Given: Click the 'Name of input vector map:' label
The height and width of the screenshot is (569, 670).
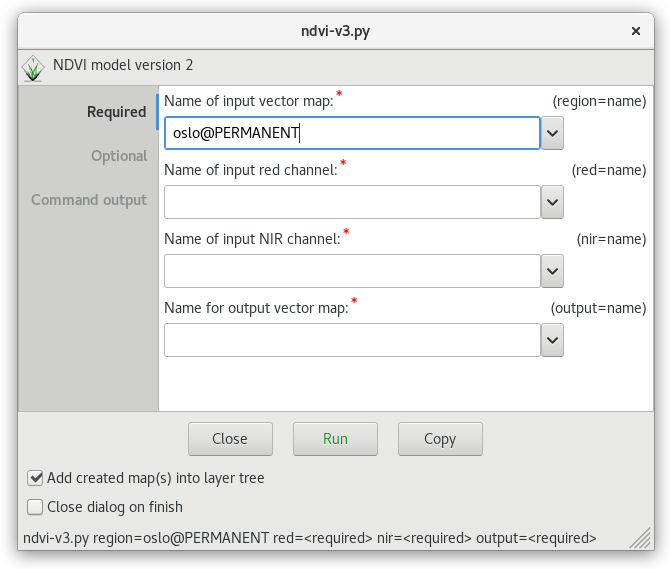Looking at the screenshot, I should 249,101.
